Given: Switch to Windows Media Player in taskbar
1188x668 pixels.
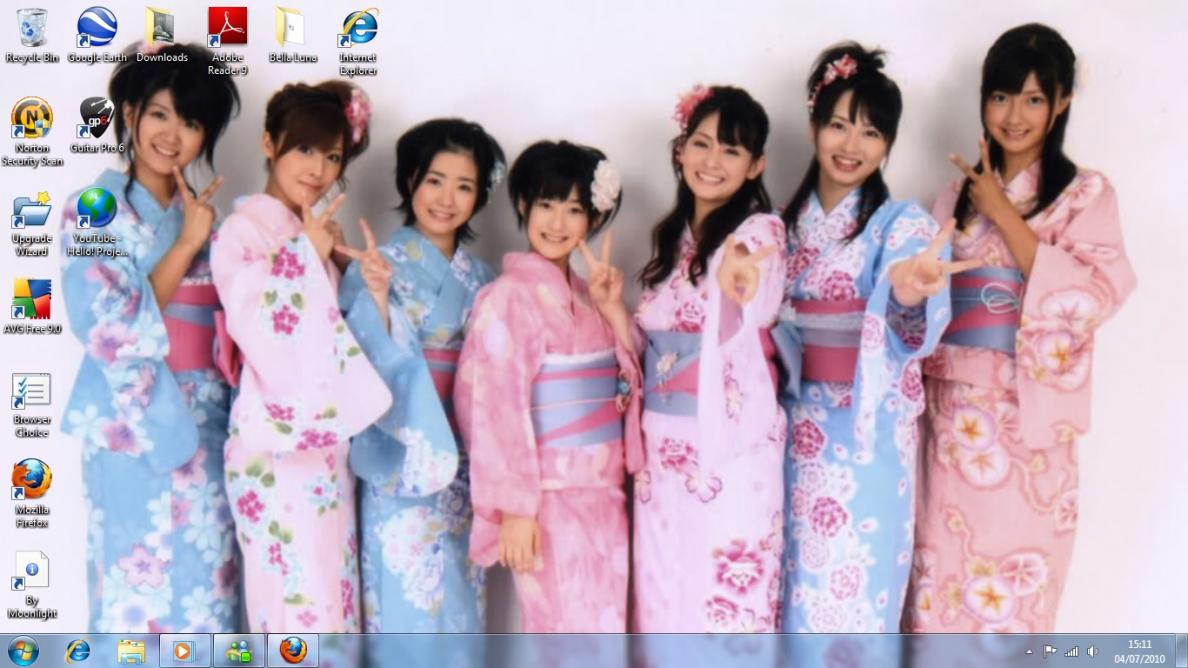Looking at the screenshot, I should tap(185, 651).
